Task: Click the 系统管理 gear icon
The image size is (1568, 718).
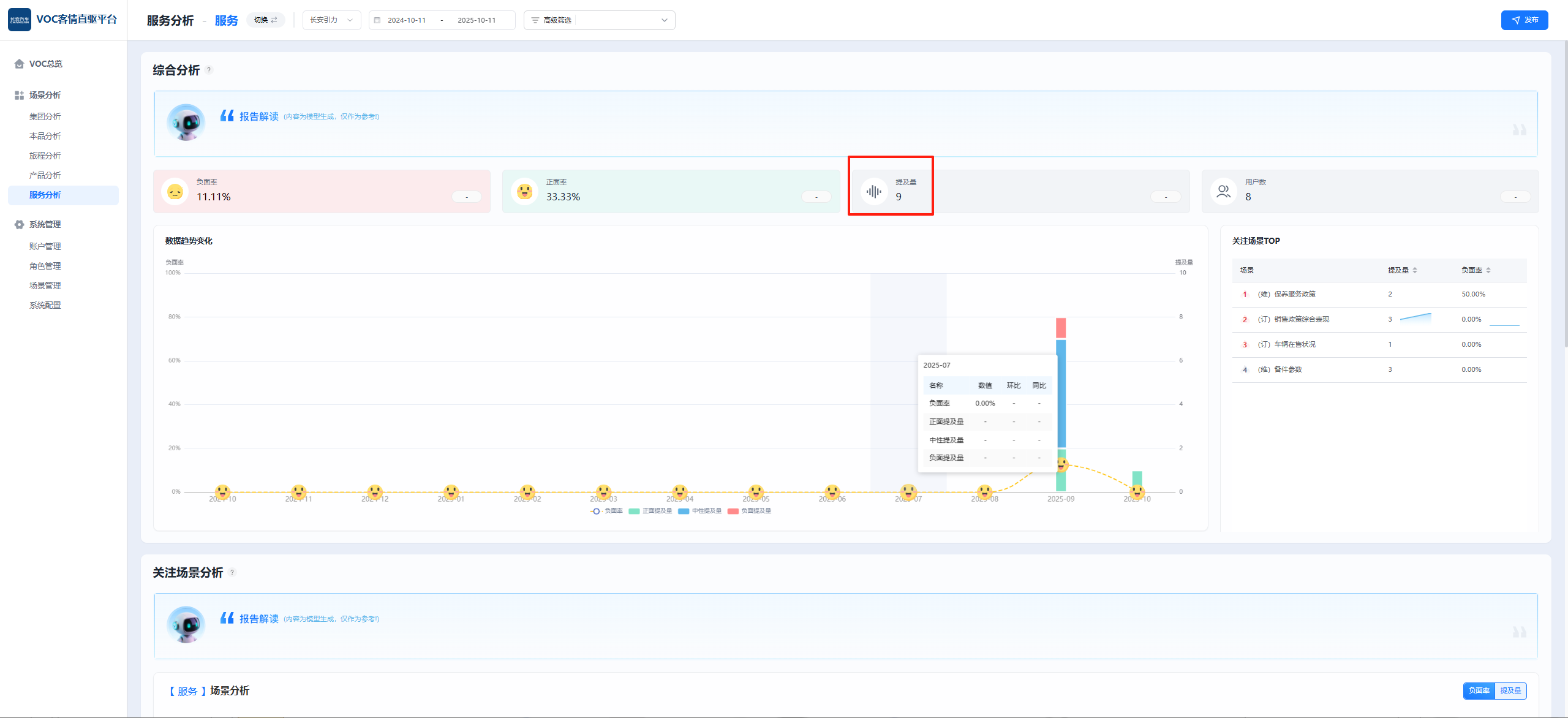Action: [x=19, y=224]
